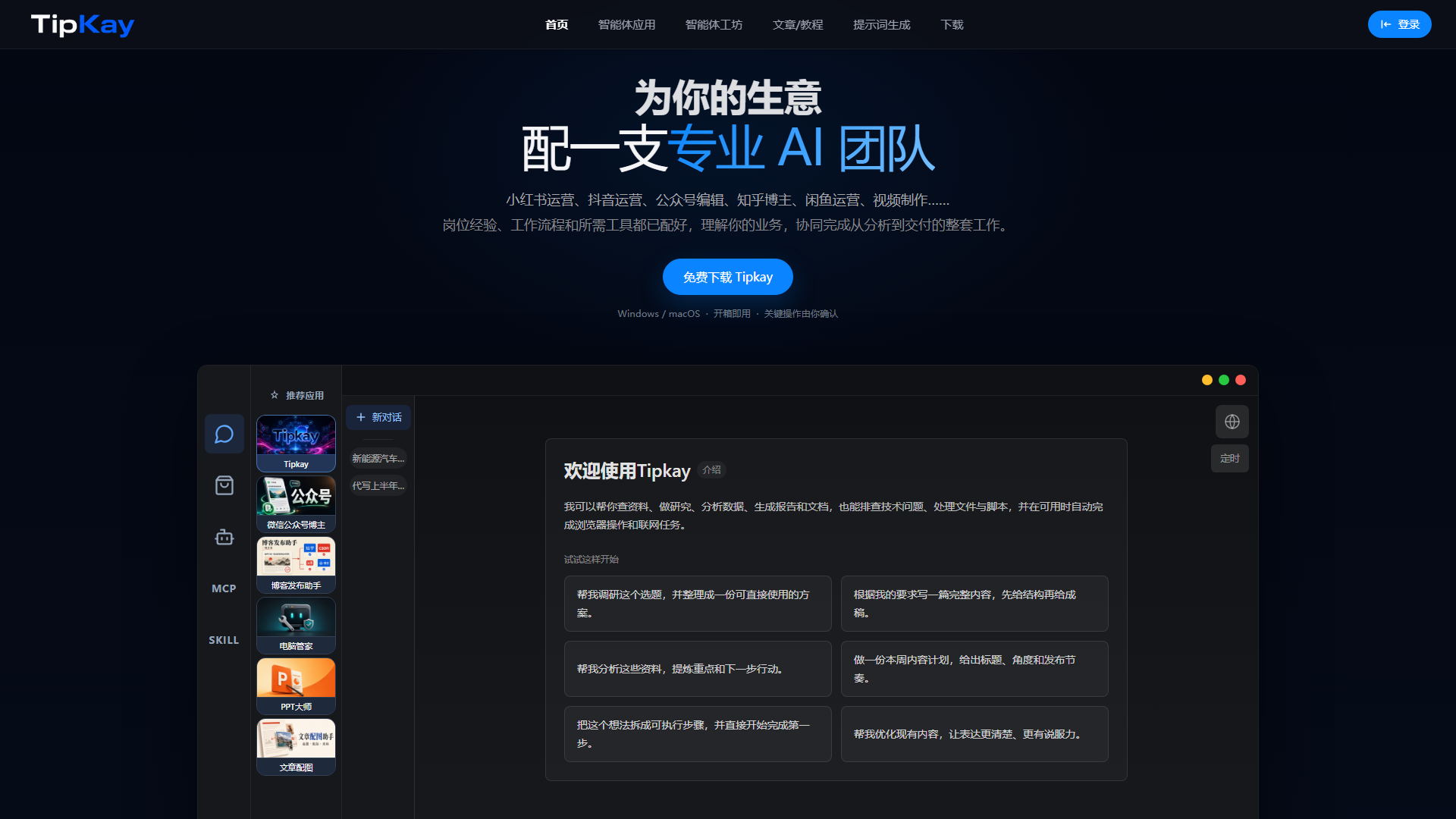Image resolution: width=1456 pixels, height=819 pixels.
Task: Open the 新能源汽车... chat history item
Action: pos(378,458)
